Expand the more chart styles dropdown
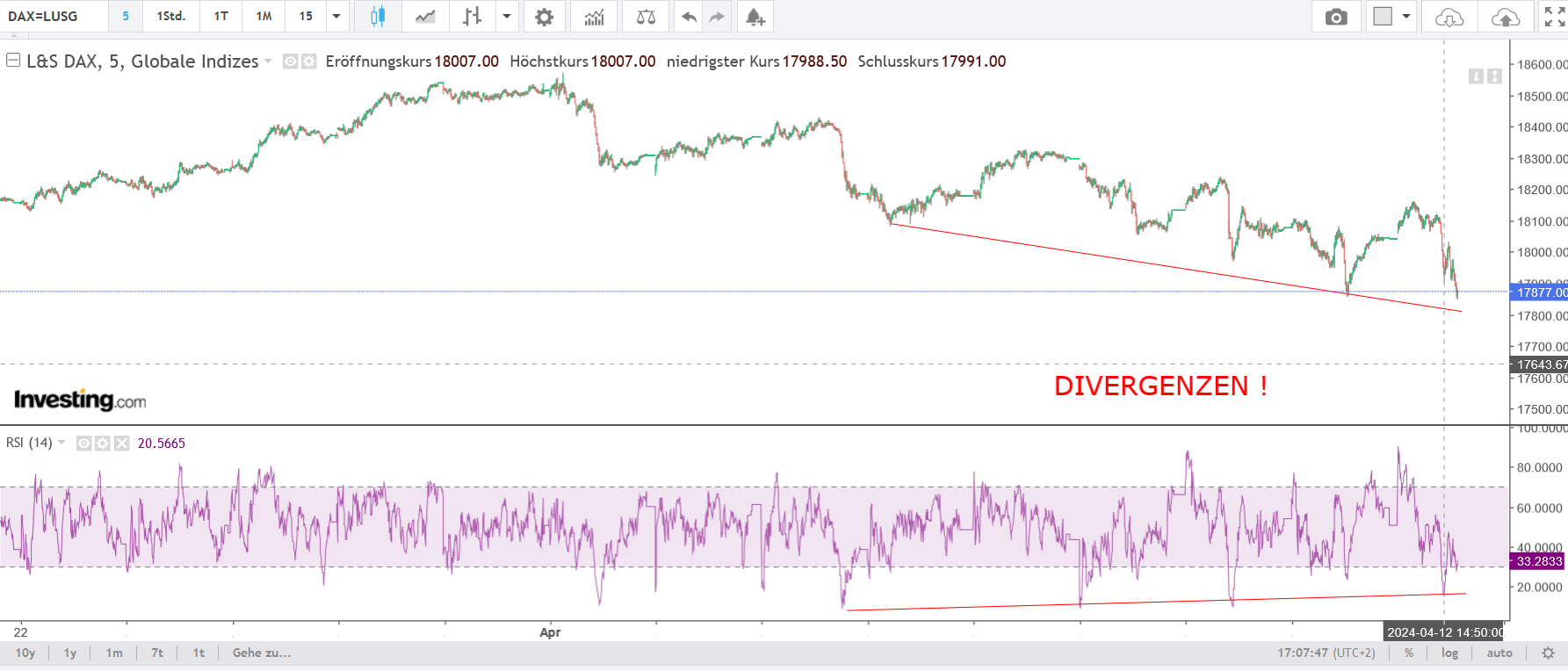Screen dimensions: 1568x671 pos(506,17)
